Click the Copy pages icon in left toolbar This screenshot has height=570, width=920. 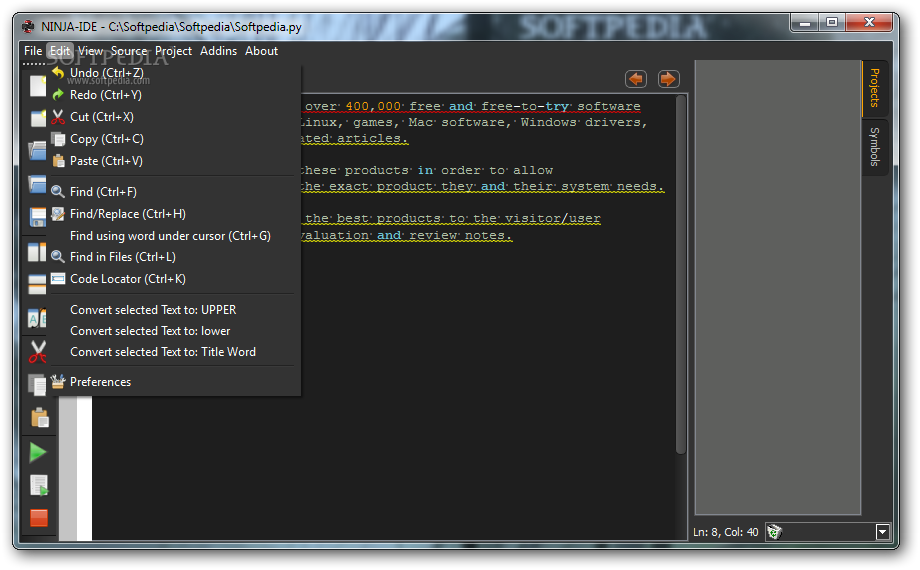[x=37, y=385]
